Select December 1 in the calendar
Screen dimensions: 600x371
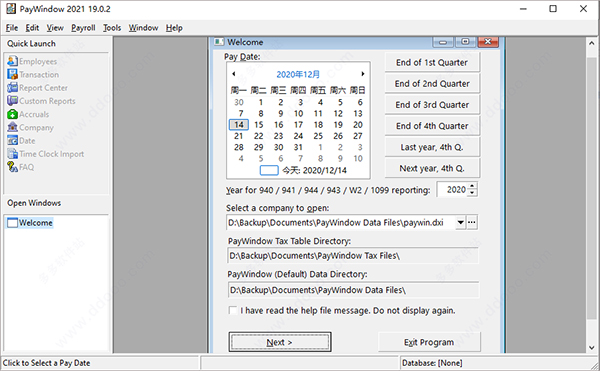point(261,102)
